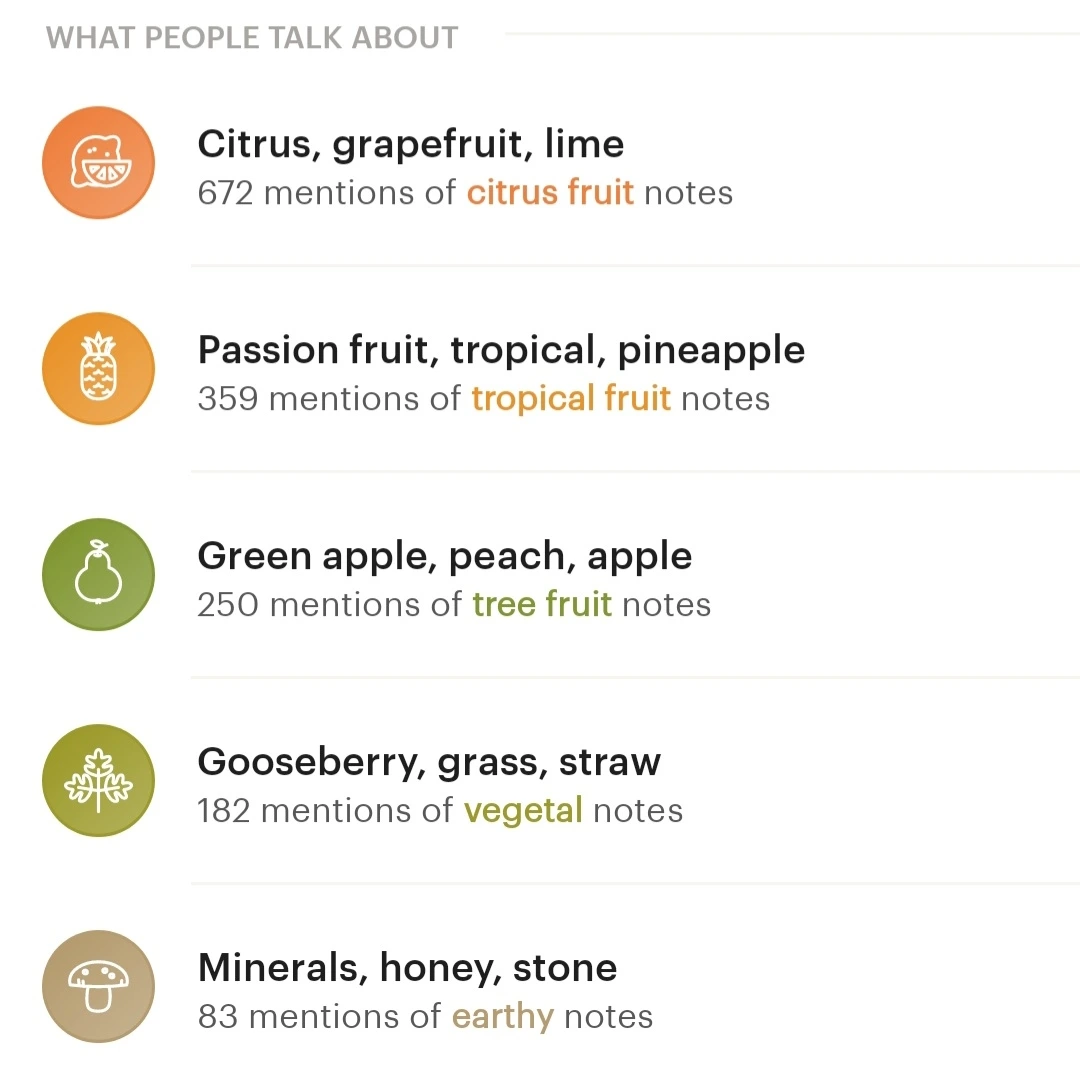
Task: Select 'Gooseberry, grass, straw' heading
Action: point(429,763)
